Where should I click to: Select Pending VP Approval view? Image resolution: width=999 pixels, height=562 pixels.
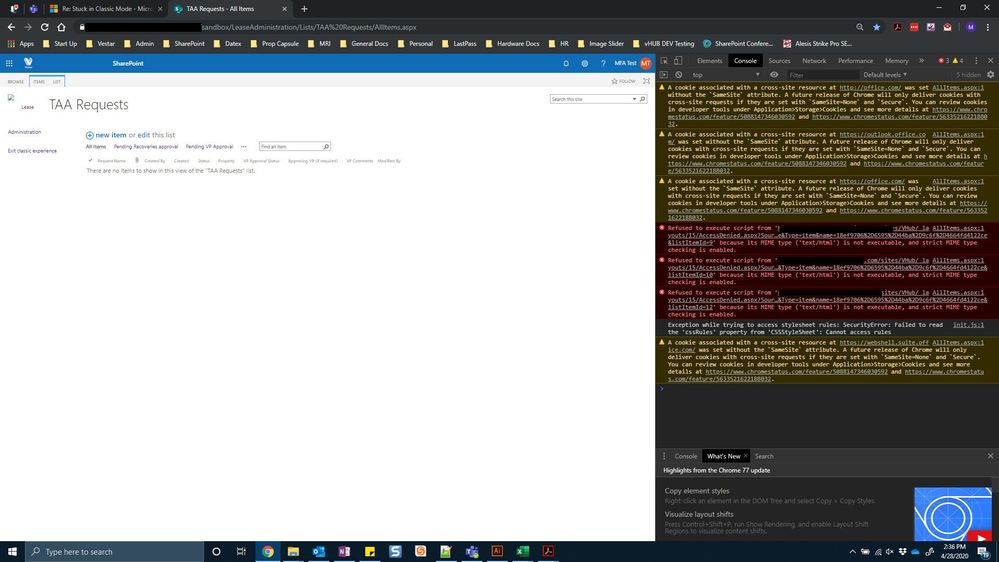pyautogui.click(x=210, y=147)
